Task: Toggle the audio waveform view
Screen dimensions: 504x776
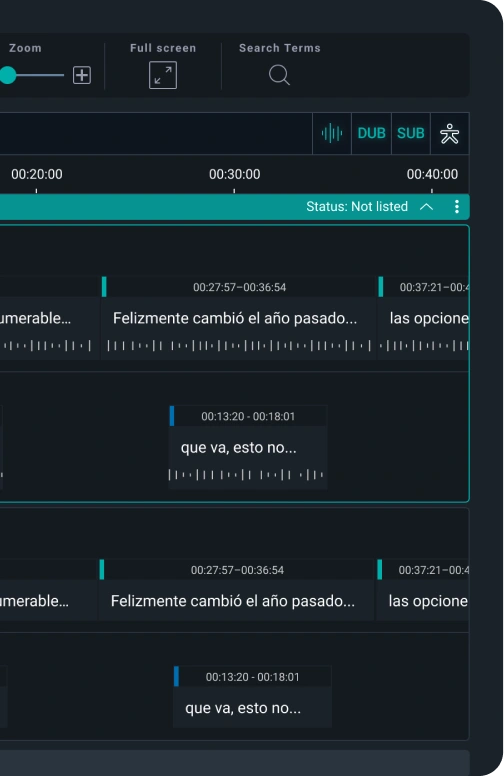Action: click(x=332, y=134)
